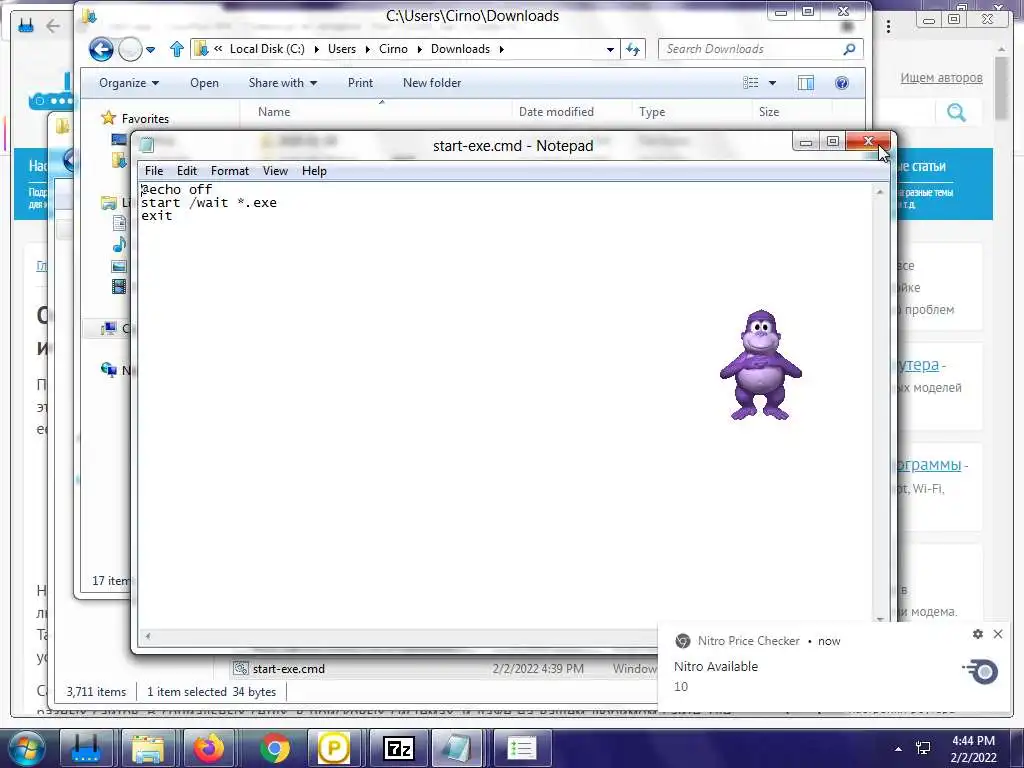Open the list app on taskbar
The width and height of the screenshot is (1024, 768).
click(x=522, y=748)
